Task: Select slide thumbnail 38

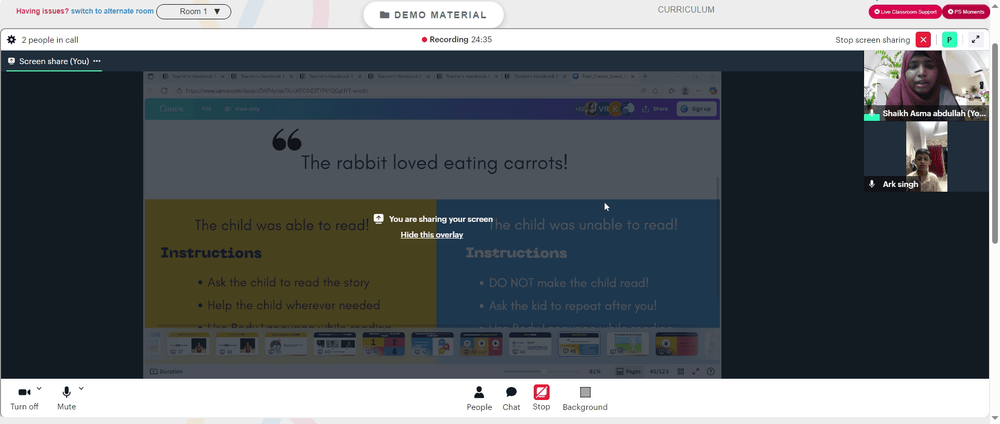Action: (237, 344)
